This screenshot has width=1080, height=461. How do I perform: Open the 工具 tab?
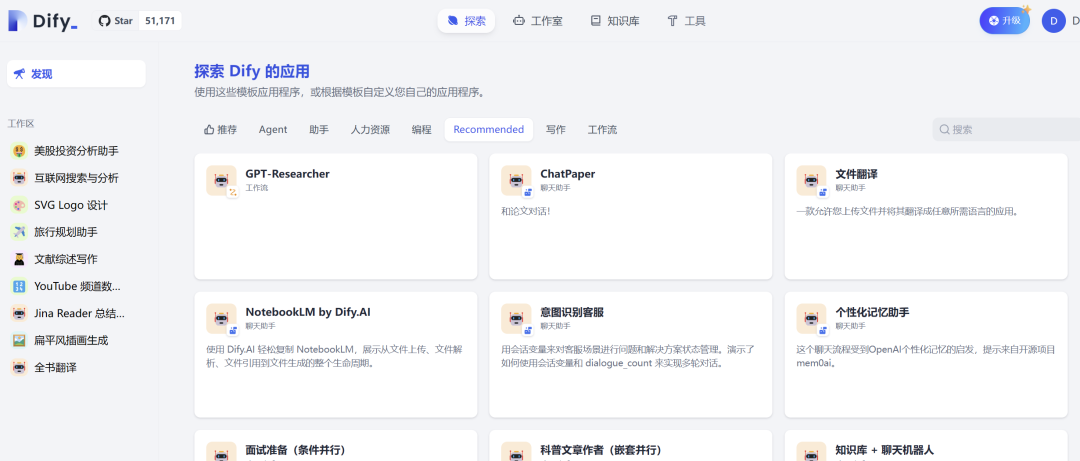click(687, 21)
